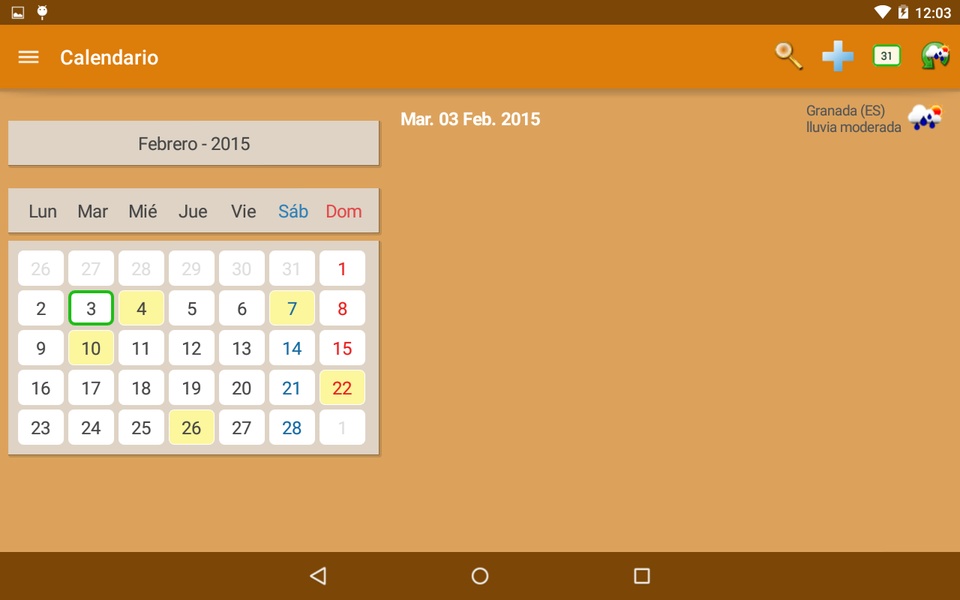Select yellow-marked Sunday 22

coord(342,388)
